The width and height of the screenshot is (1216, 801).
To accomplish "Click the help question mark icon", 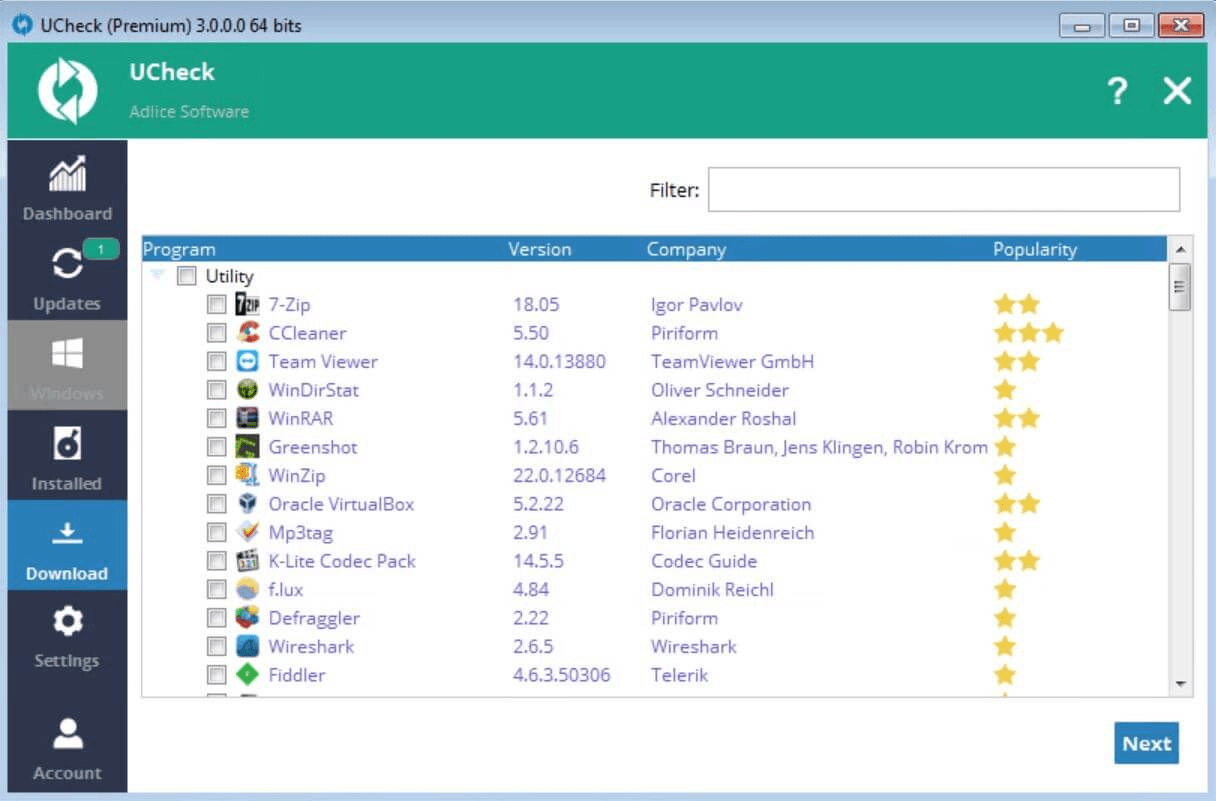I will pyautogui.click(x=1117, y=90).
